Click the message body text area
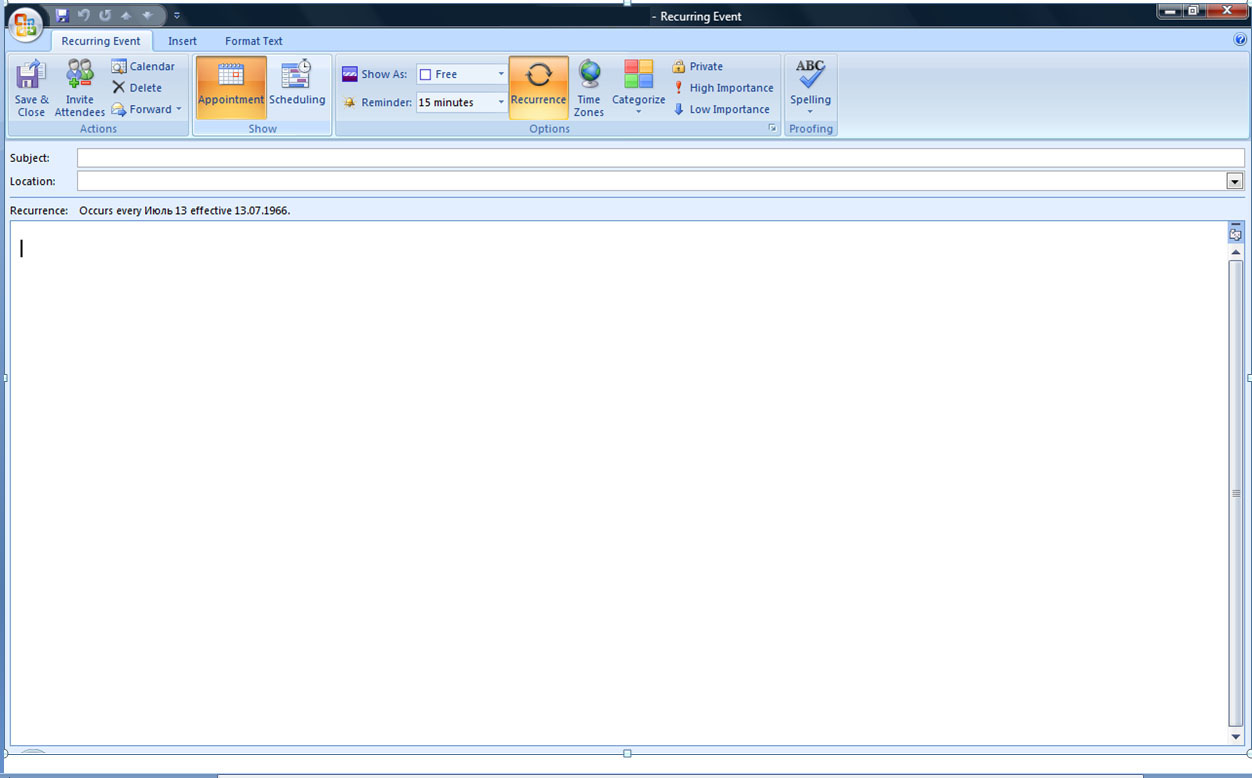 point(618,483)
